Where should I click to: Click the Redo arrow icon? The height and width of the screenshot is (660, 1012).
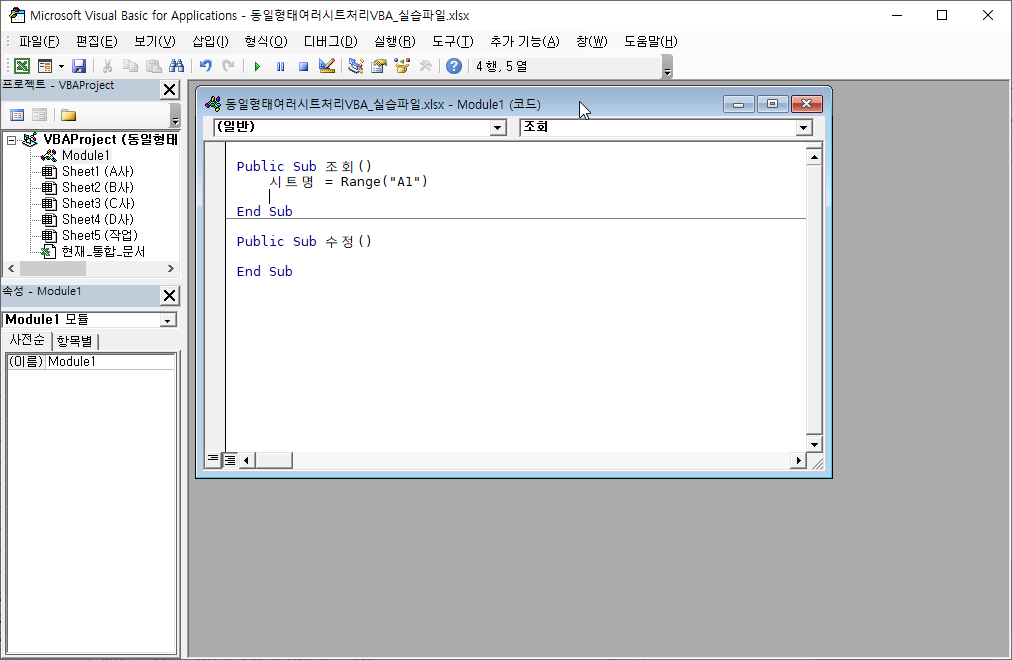(228, 66)
